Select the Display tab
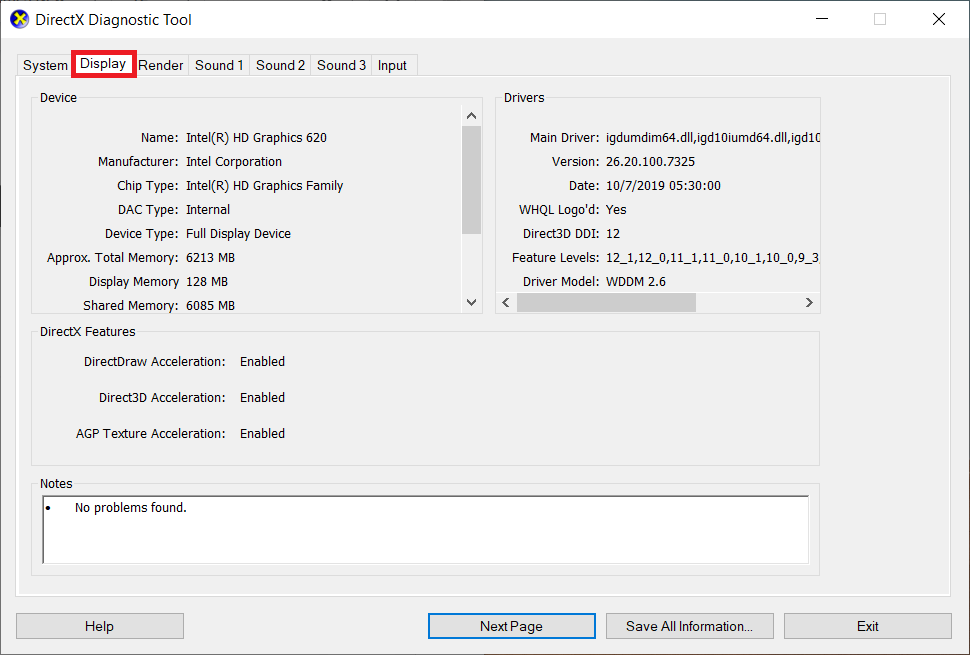This screenshot has width=970, height=655. pyautogui.click(x=104, y=64)
